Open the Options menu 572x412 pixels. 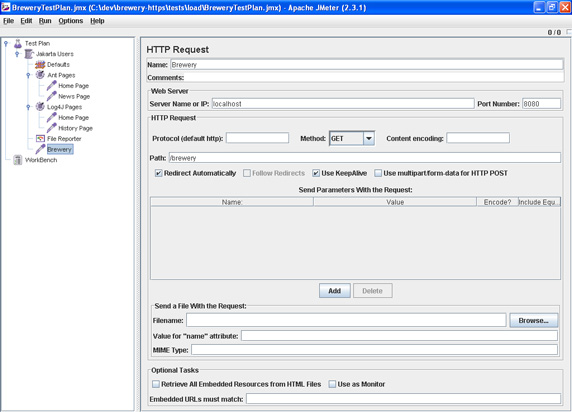(71, 21)
